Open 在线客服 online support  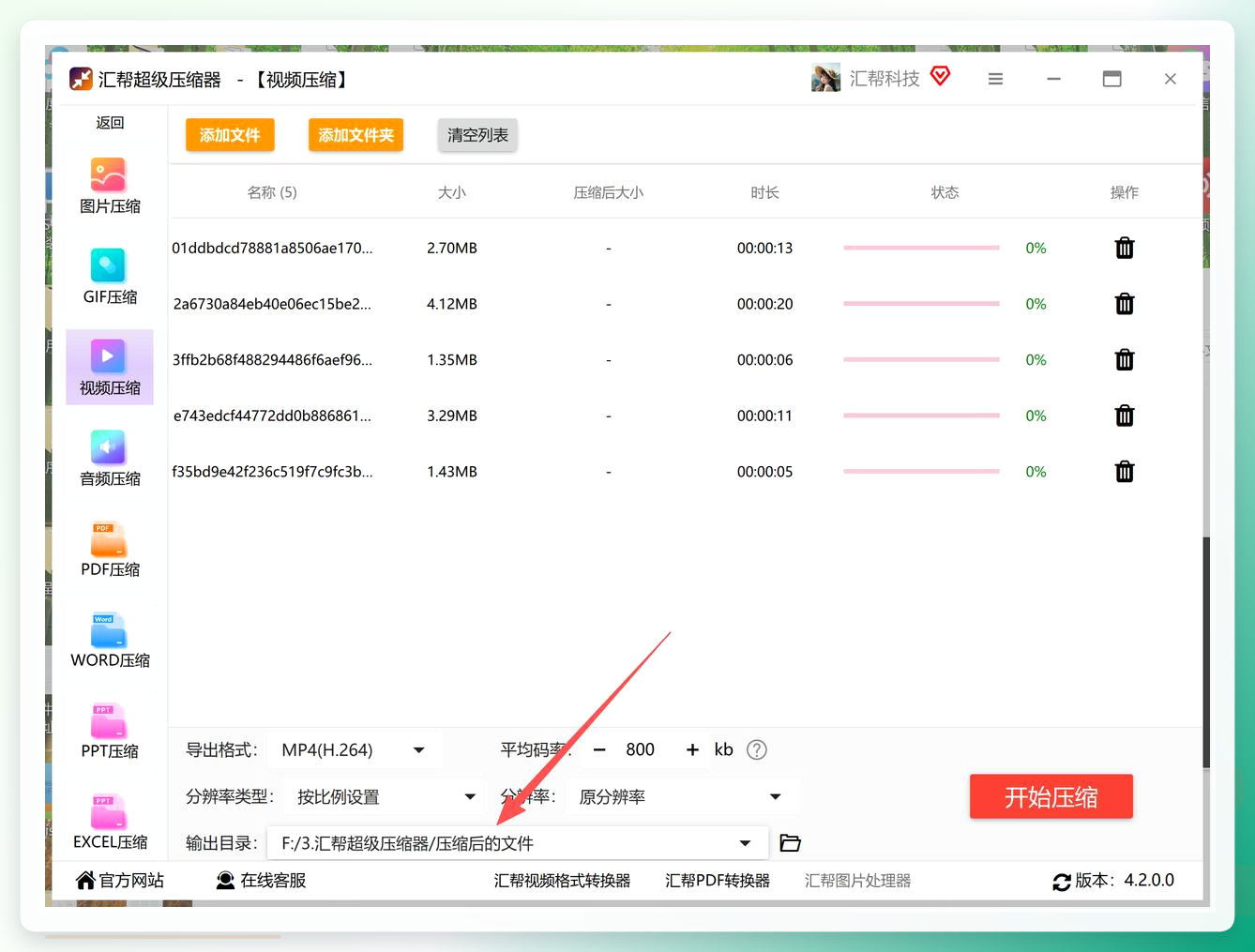click(262, 880)
